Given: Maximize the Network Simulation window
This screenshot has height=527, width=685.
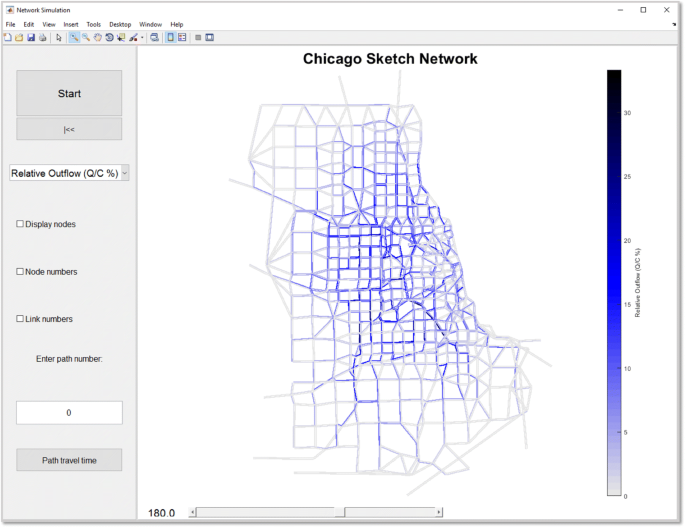Looking at the screenshot, I should click(643, 10).
